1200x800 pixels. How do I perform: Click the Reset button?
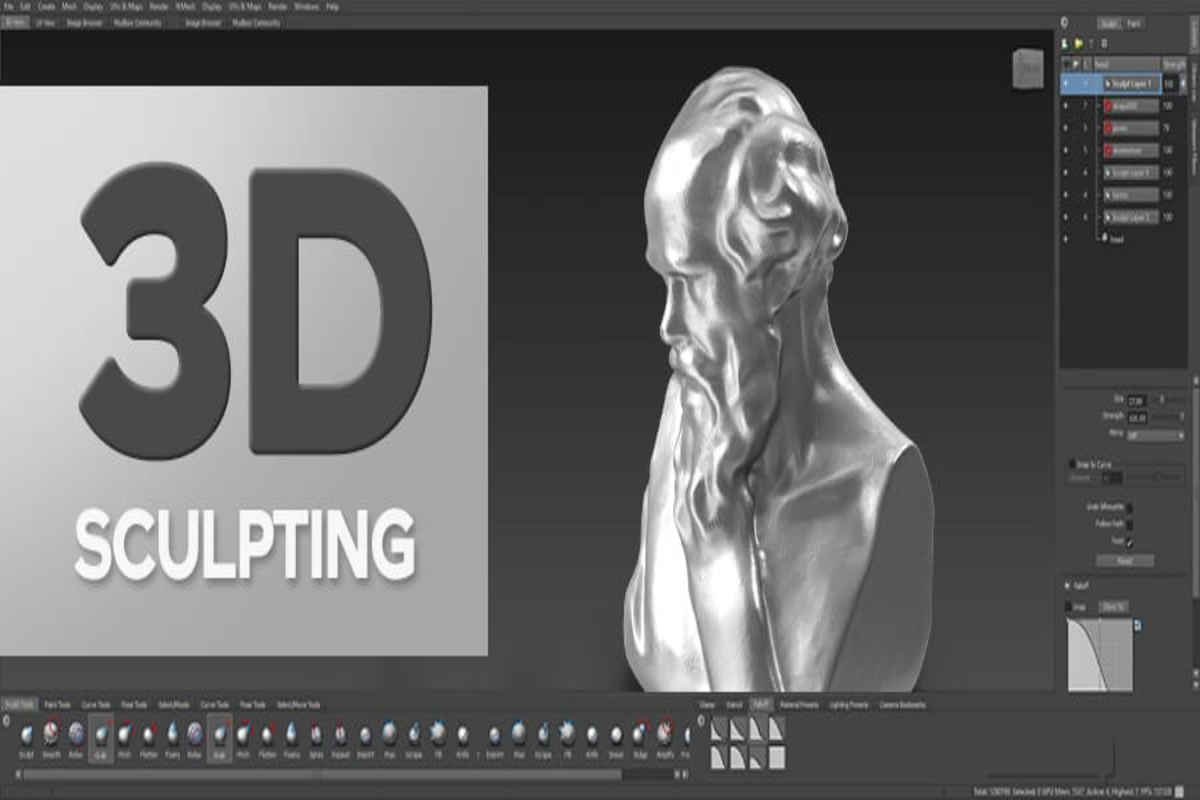[x=1124, y=561]
